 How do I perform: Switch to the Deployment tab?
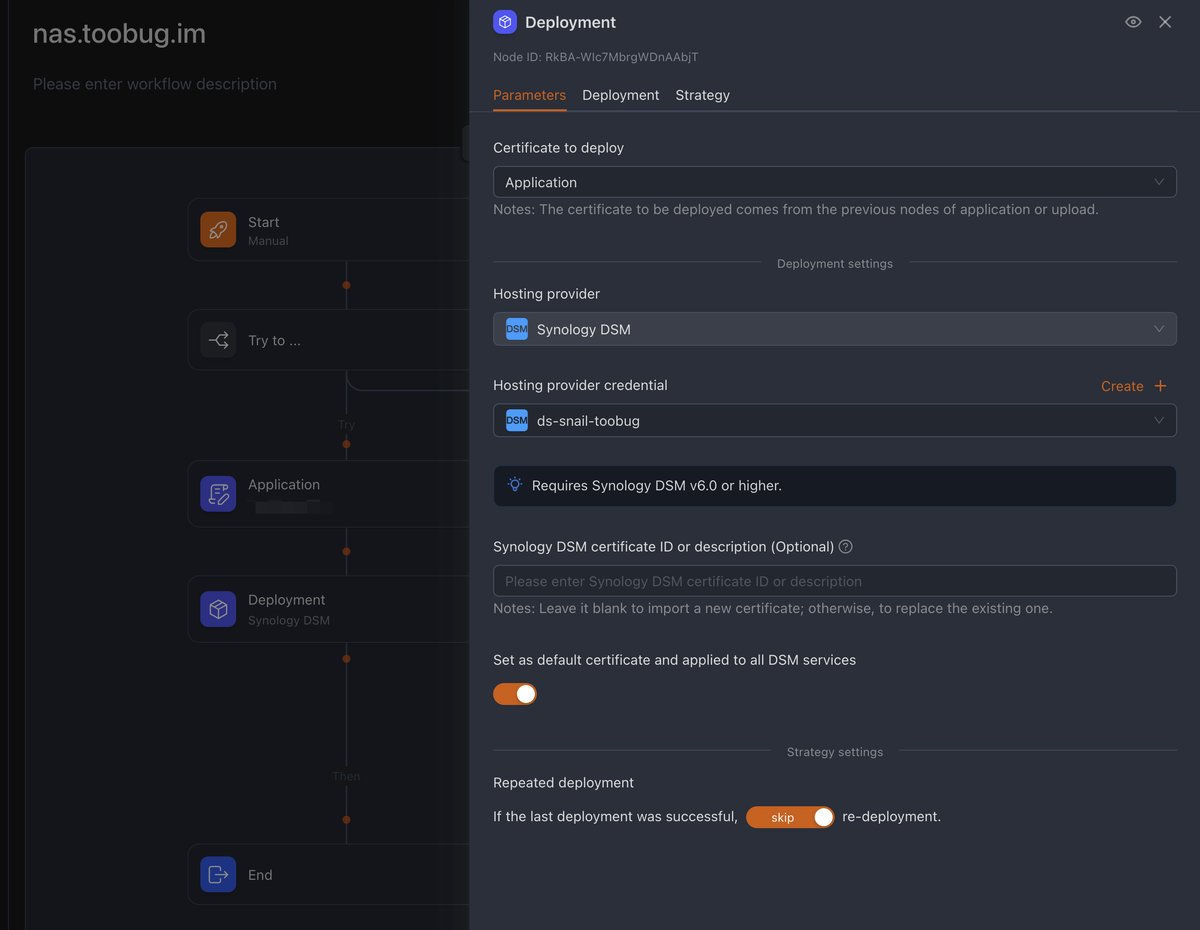620,95
